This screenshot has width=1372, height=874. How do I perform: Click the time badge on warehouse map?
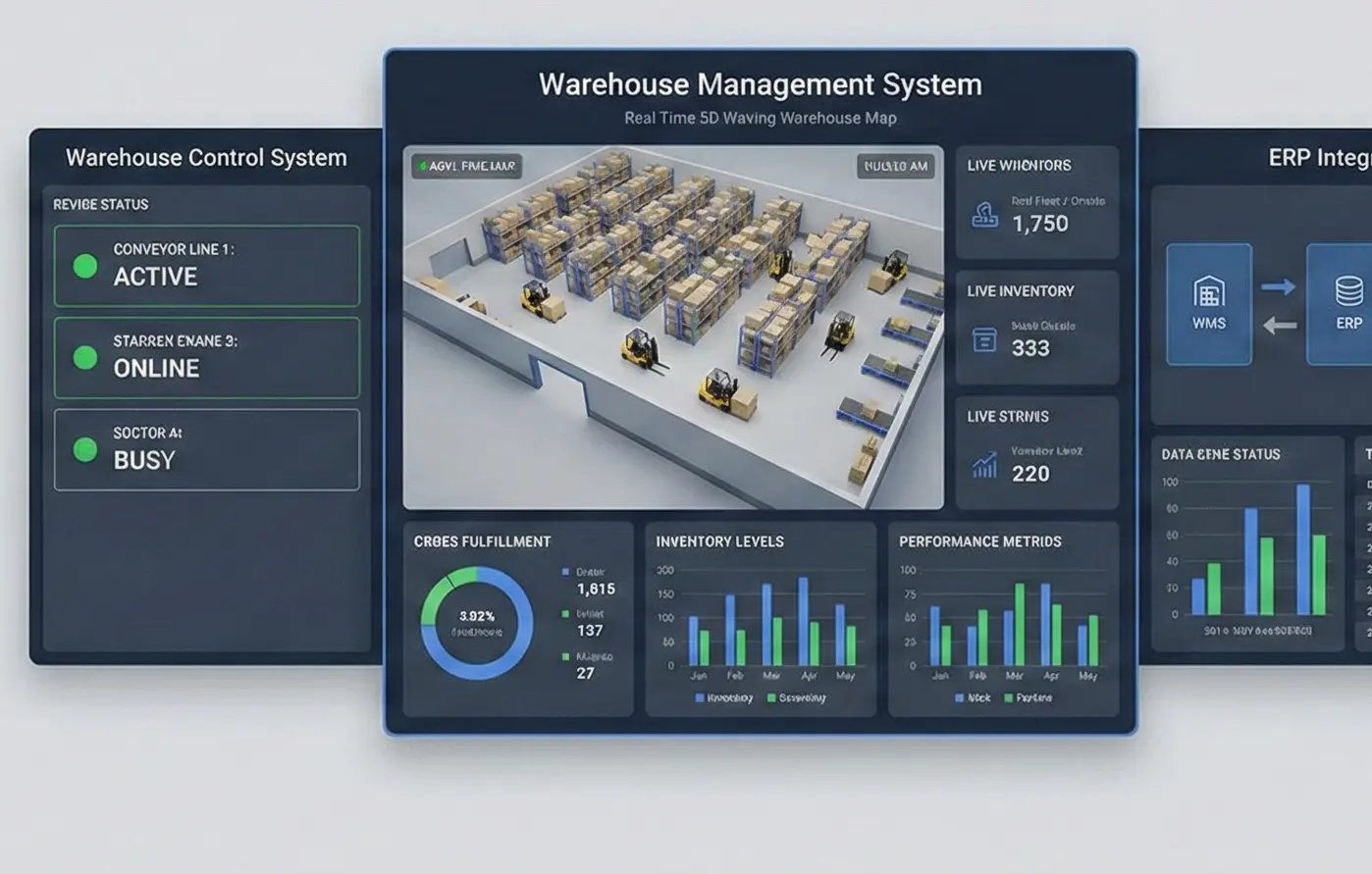(895, 167)
